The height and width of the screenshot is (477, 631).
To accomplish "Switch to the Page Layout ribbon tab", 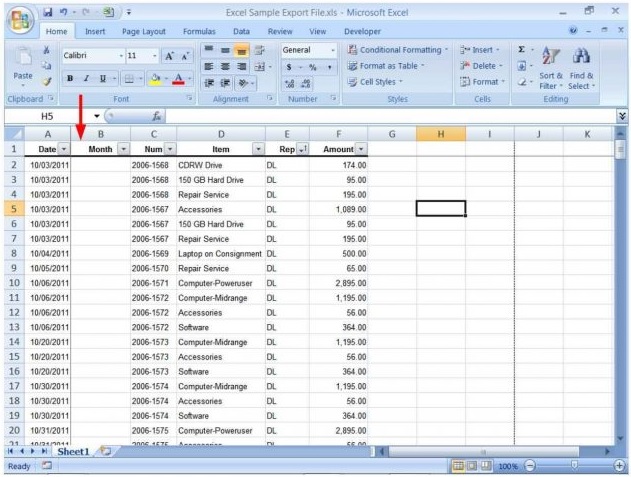I will click(x=144, y=31).
